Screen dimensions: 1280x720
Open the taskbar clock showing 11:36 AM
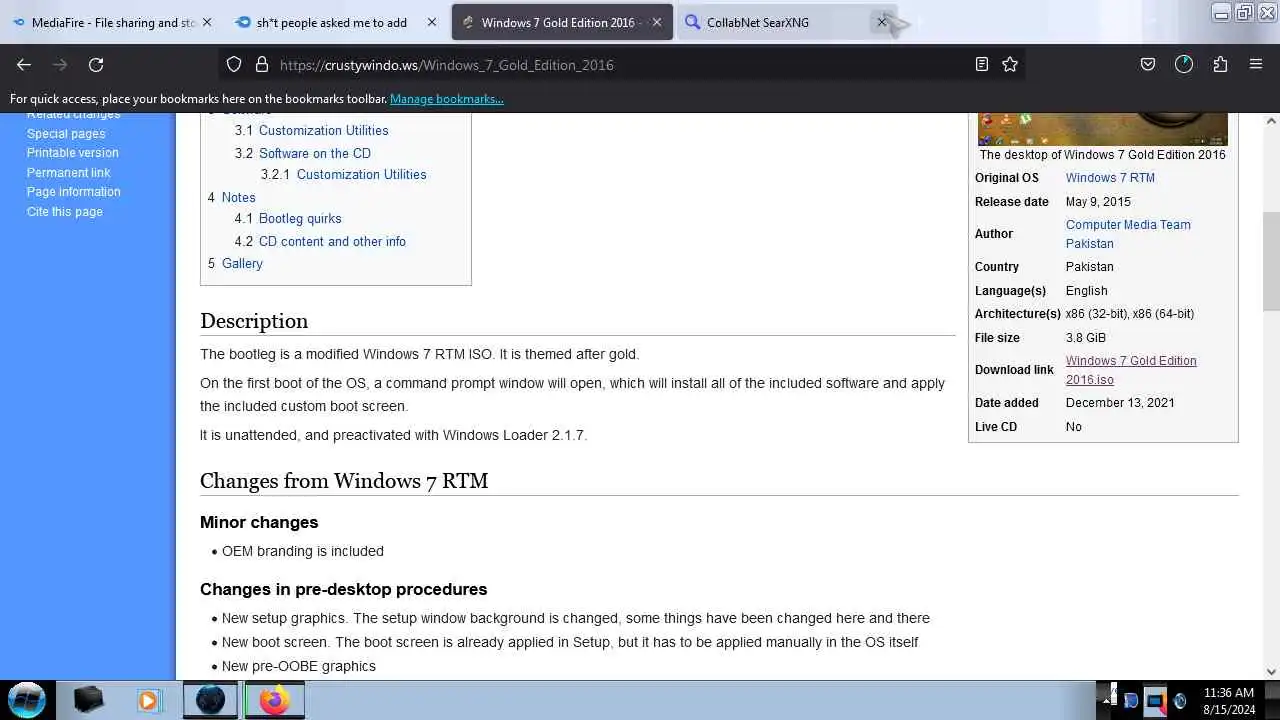pyautogui.click(x=1228, y=700)
